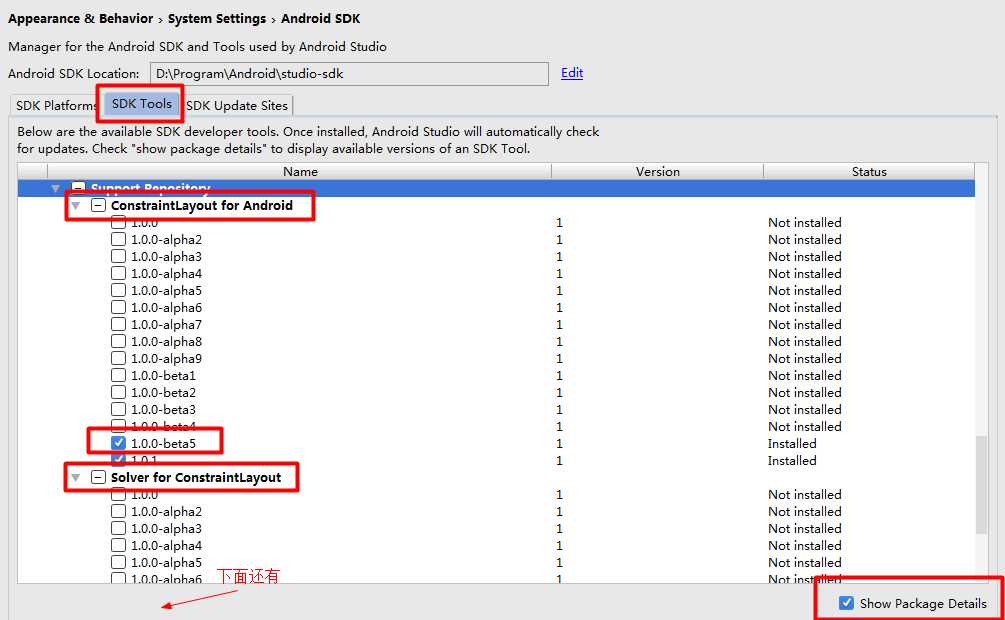The image size is (1005, 620).
Task: Sort by the Name column header
Action: (300, 172)
